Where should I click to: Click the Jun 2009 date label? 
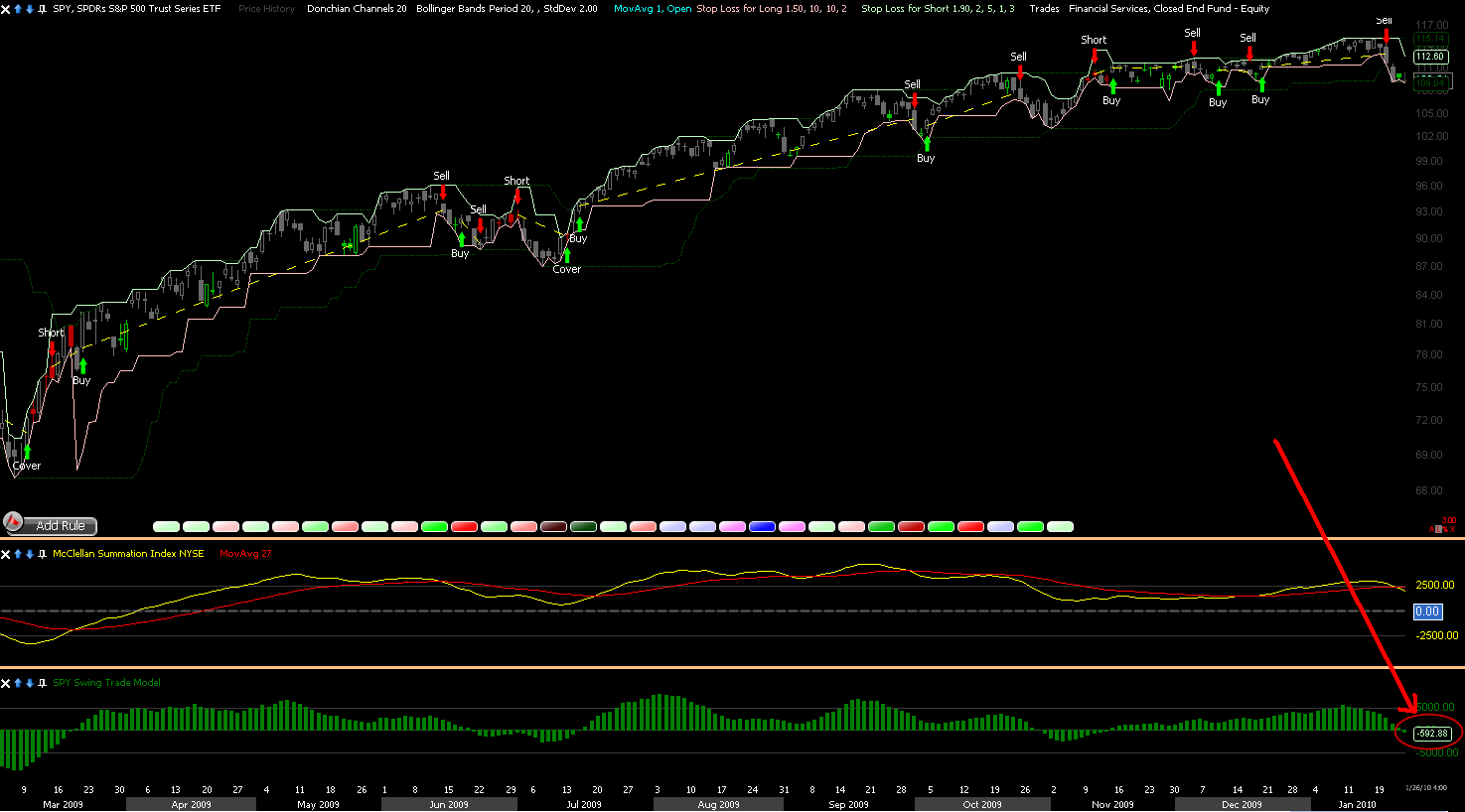pyautogui.click(x=449, y=805)
